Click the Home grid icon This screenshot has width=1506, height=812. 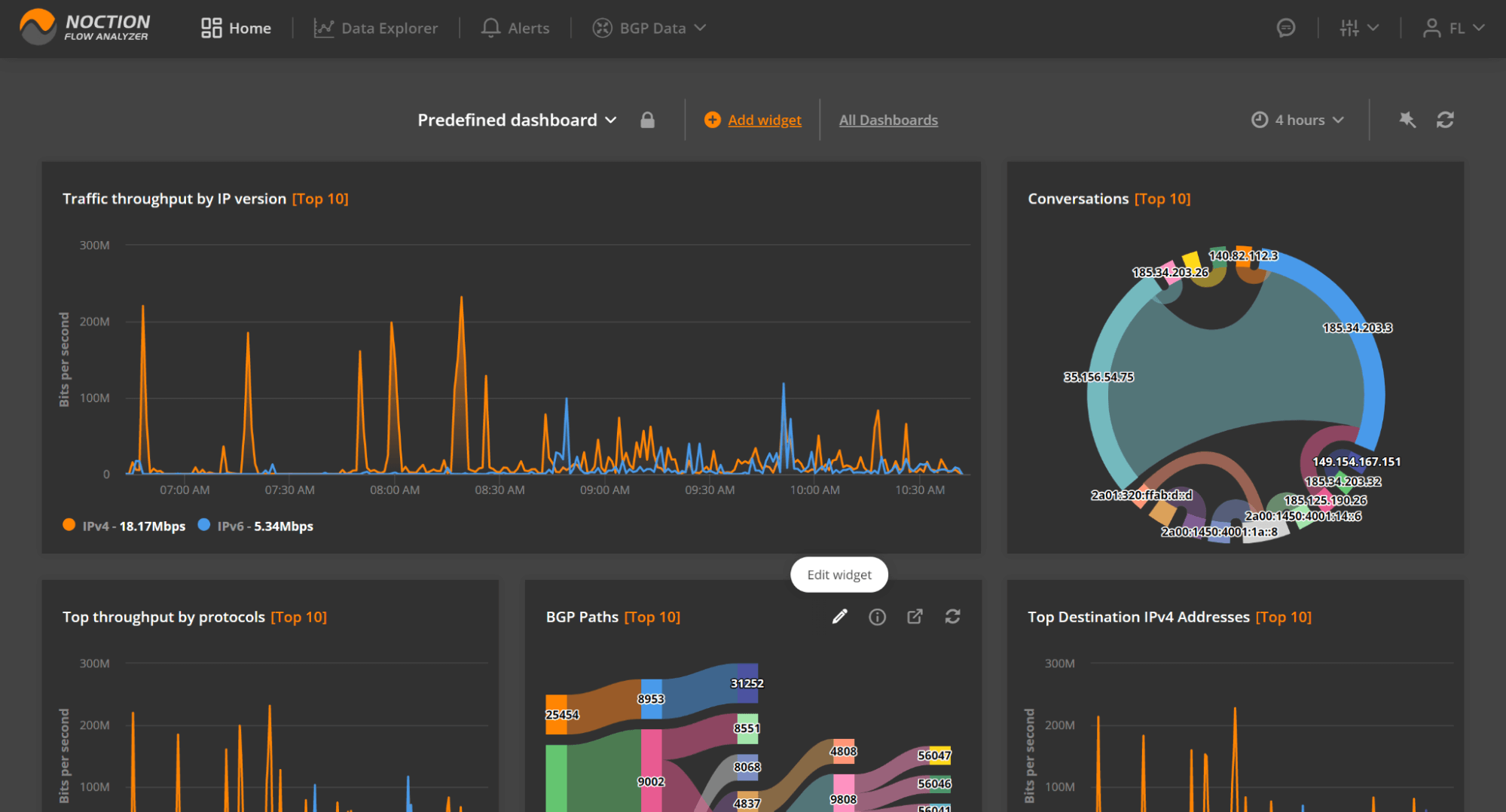(x=211, y=28)
